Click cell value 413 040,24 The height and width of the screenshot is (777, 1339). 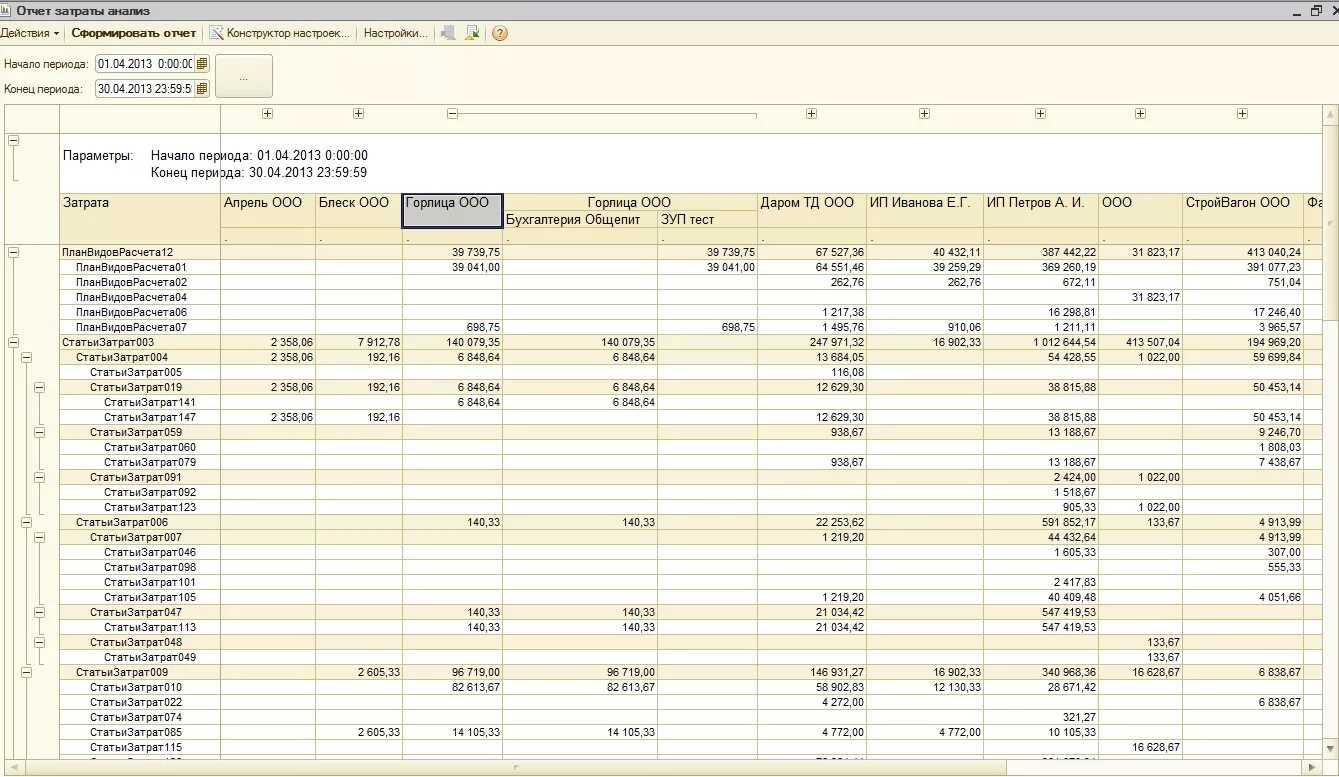point(1272,253)
